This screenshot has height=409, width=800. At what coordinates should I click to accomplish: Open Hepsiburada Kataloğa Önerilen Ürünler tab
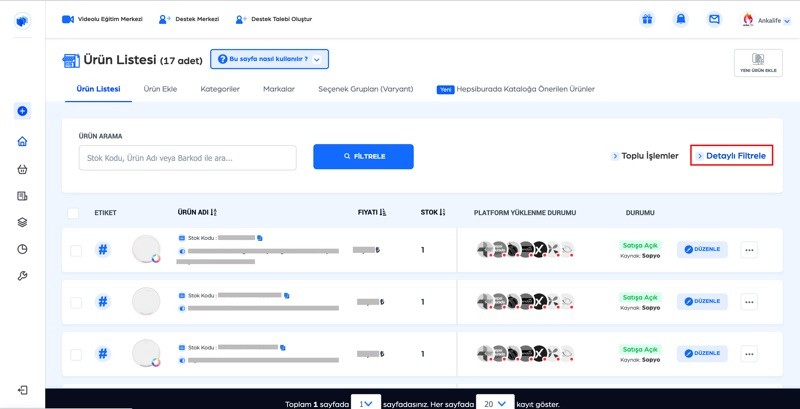515,89
